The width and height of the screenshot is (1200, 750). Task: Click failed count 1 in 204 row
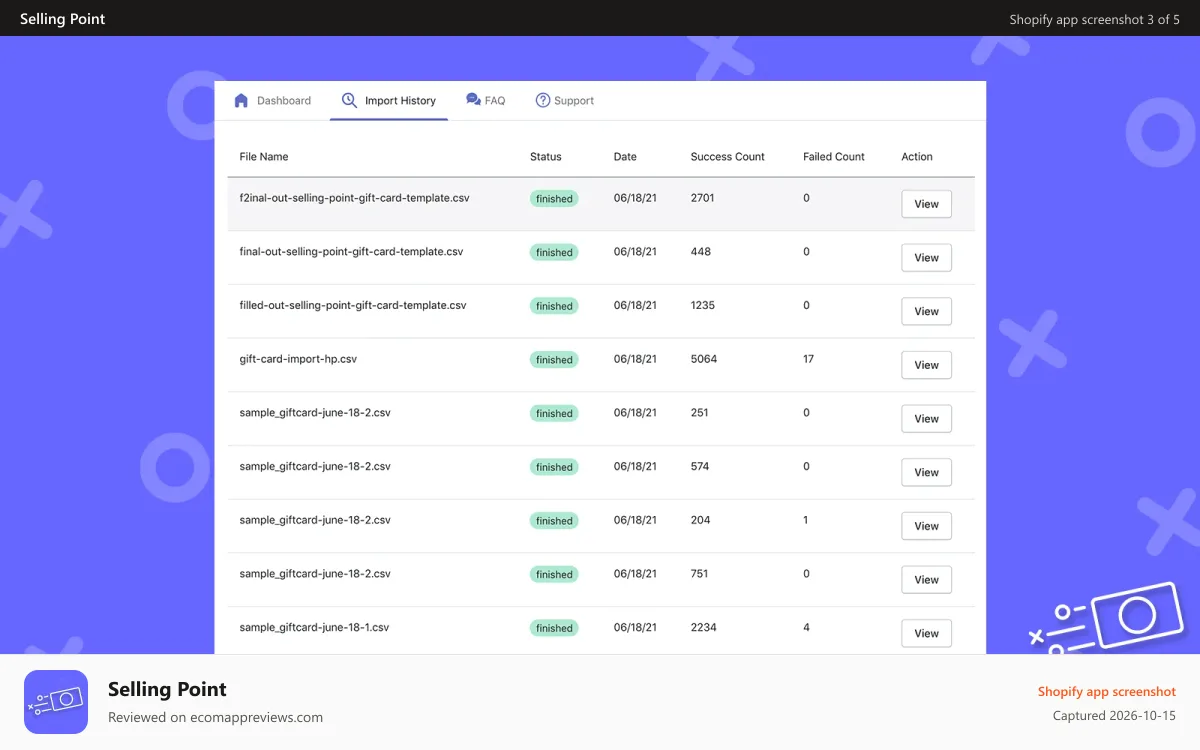(806, 520)
